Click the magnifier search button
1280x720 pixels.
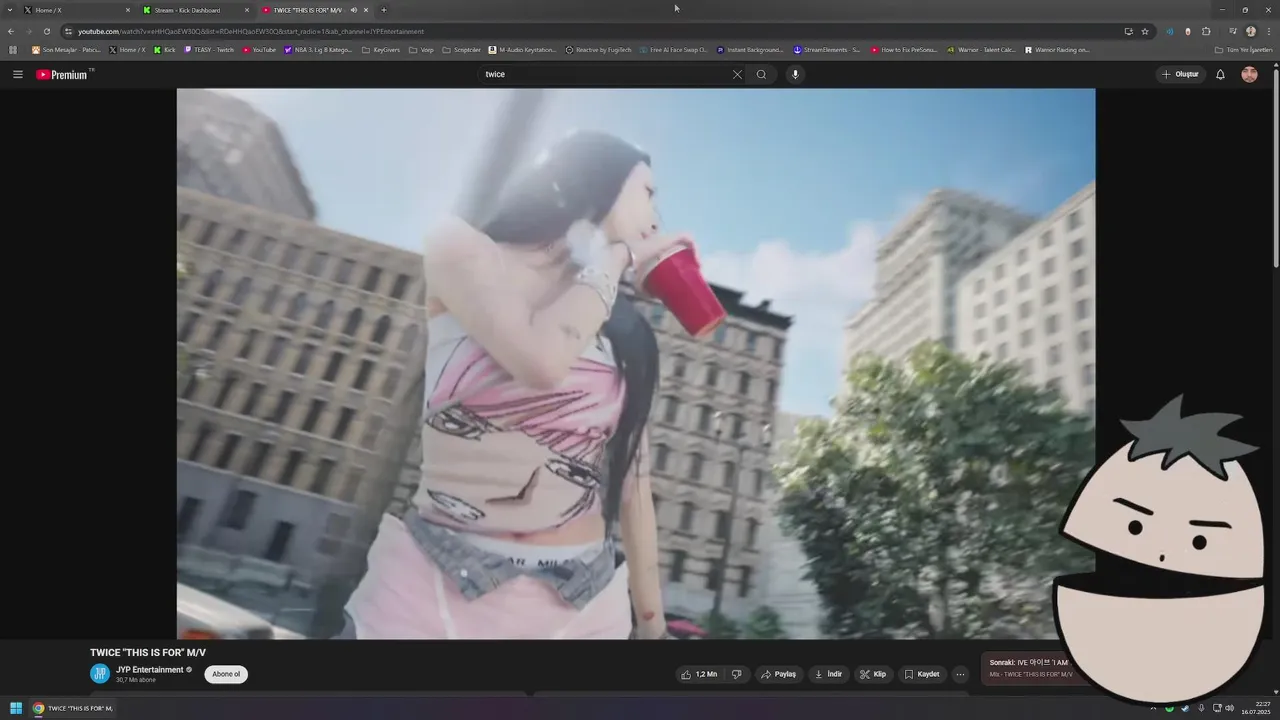[x=761, y=74]
